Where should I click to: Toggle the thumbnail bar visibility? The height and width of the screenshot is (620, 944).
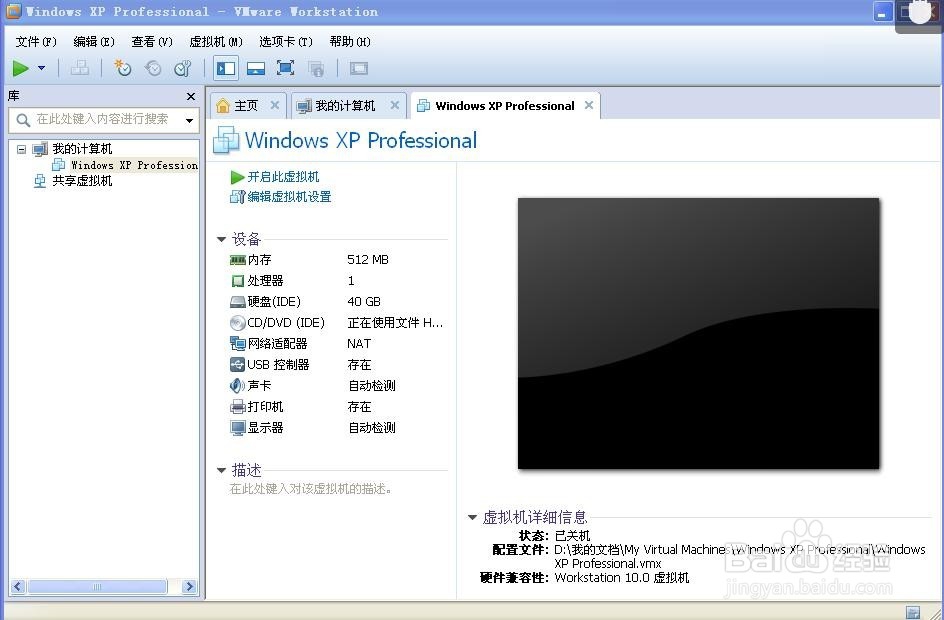click(256, 68)
